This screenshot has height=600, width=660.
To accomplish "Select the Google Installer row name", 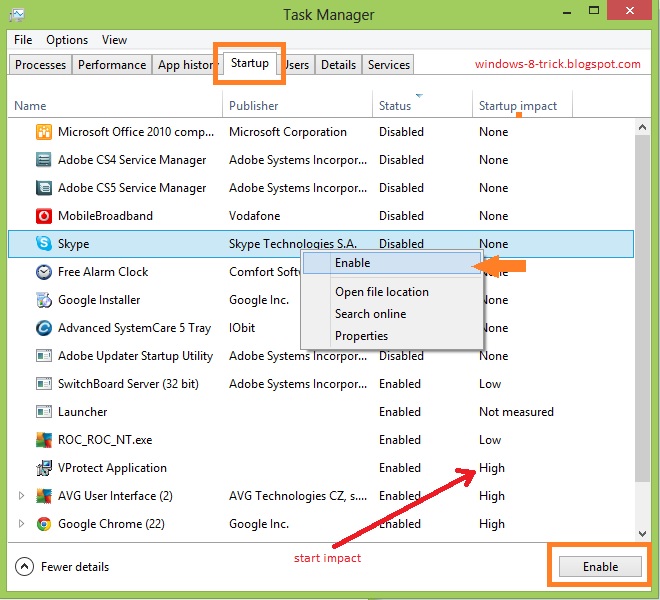I will coord(99,300).
